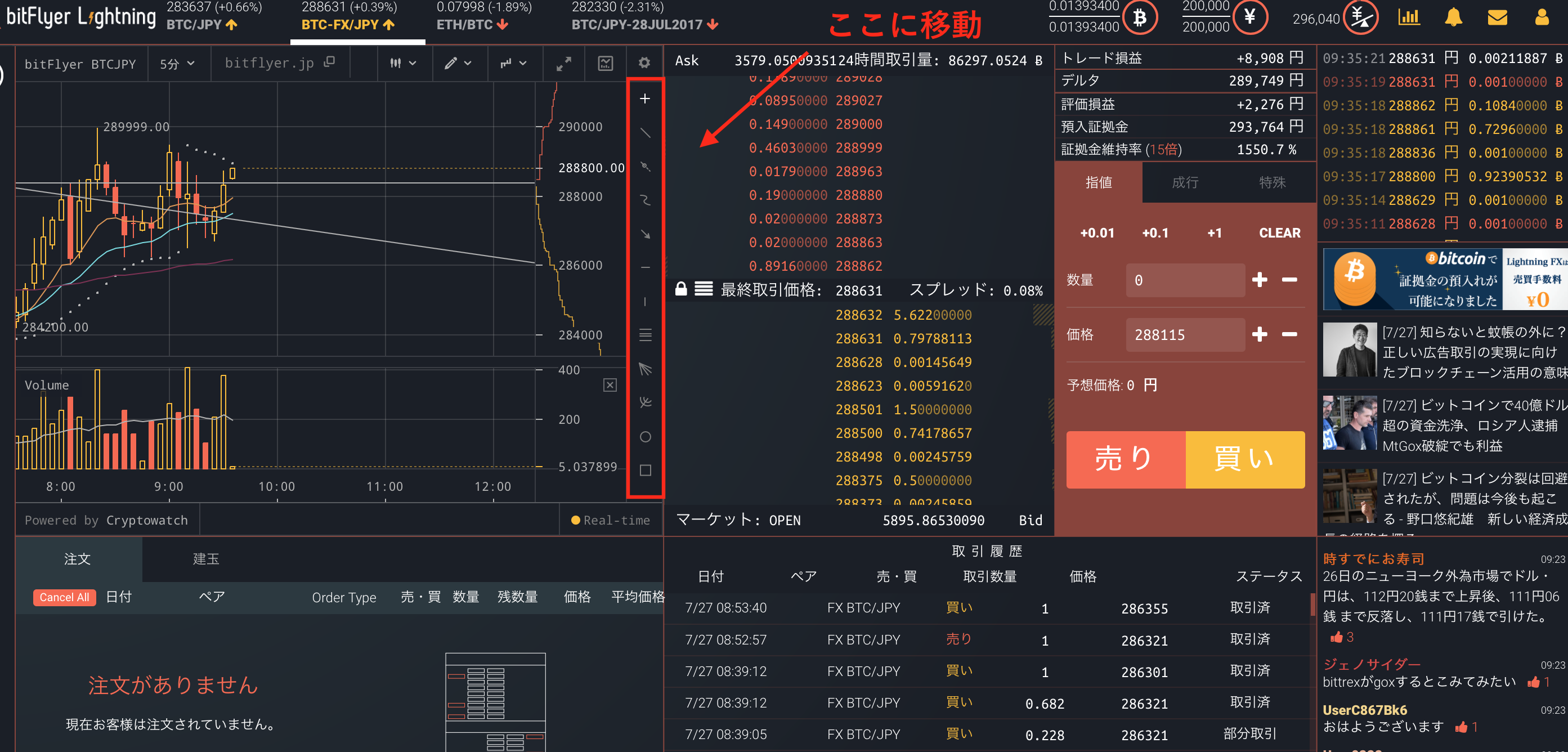Open chart settings with the gear icon
Viewport: 1568px width, 752px height.
tap(643, 62)
